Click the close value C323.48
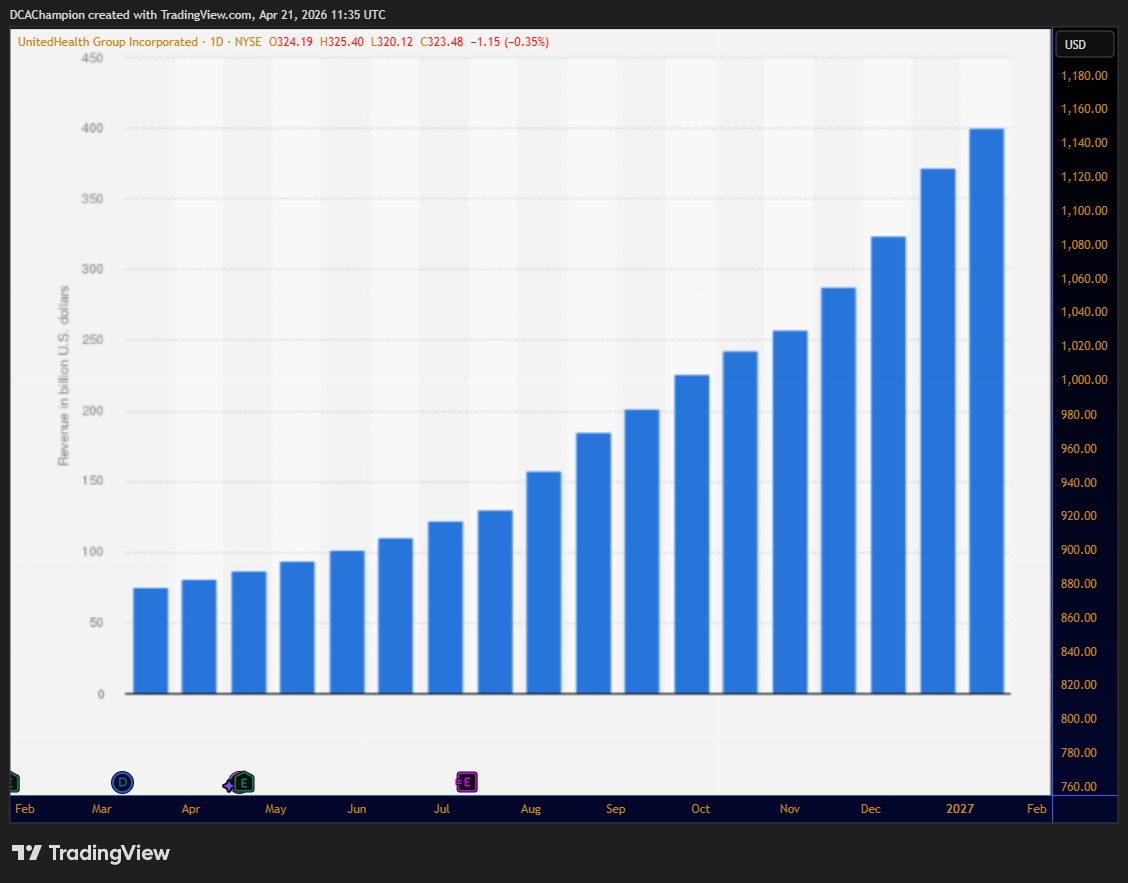The height and width of the screenshot is (883, 1128). point(442,42)
